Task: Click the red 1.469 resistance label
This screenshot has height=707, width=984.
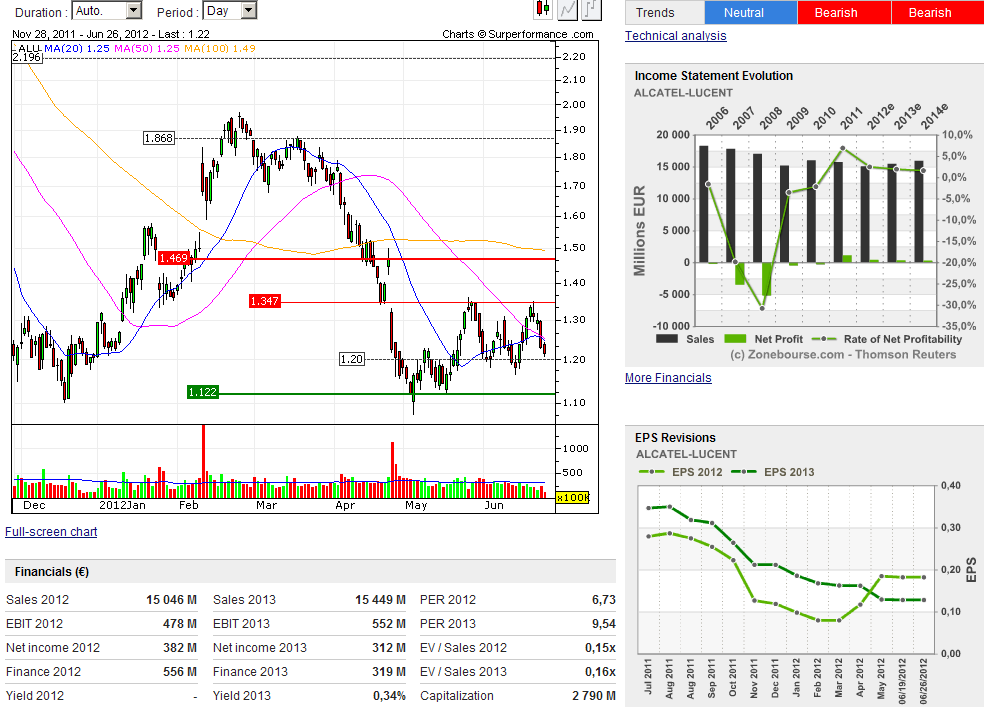Action: [174, 258]
